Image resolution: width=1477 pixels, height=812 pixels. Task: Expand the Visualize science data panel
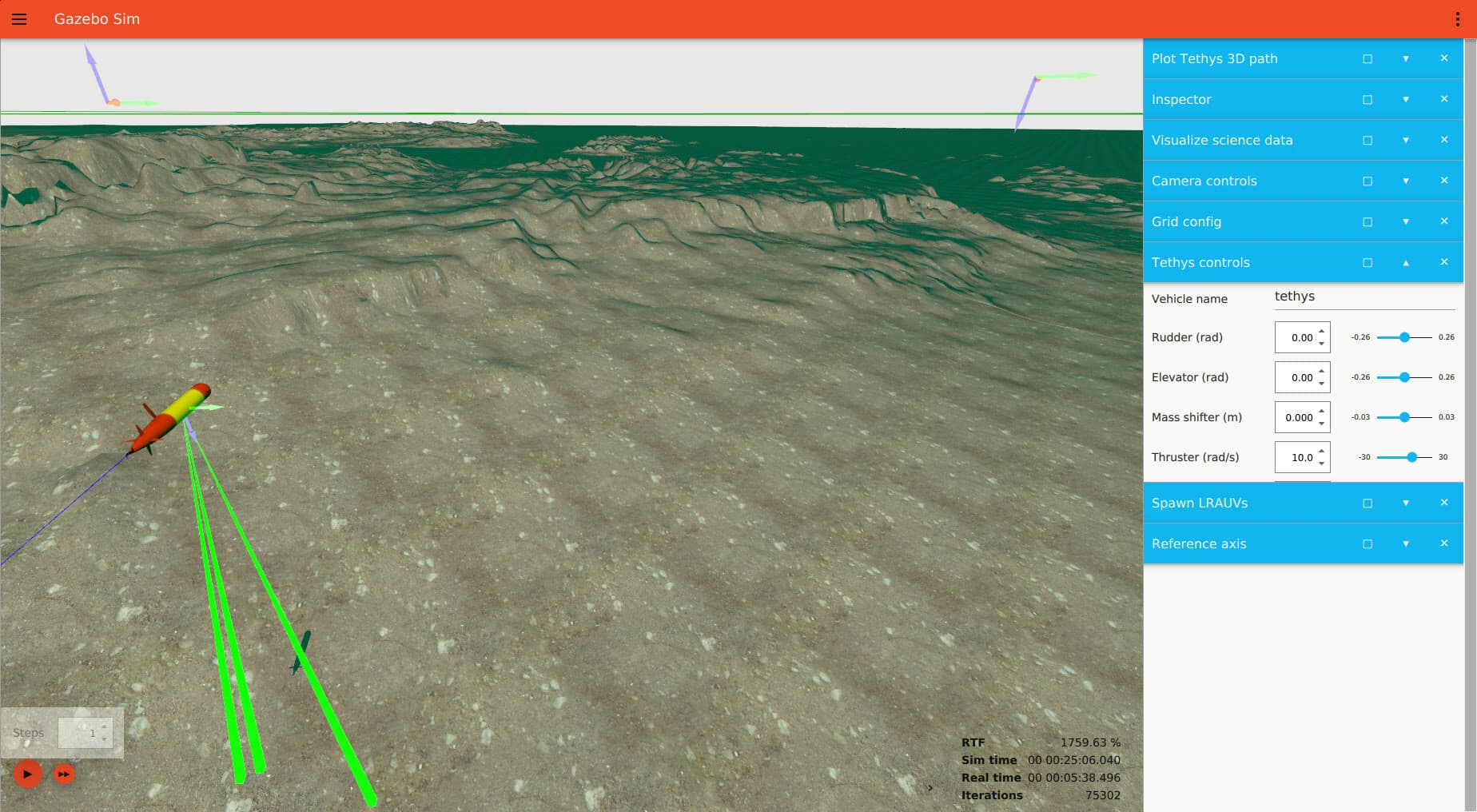[x=1406, y=140]
